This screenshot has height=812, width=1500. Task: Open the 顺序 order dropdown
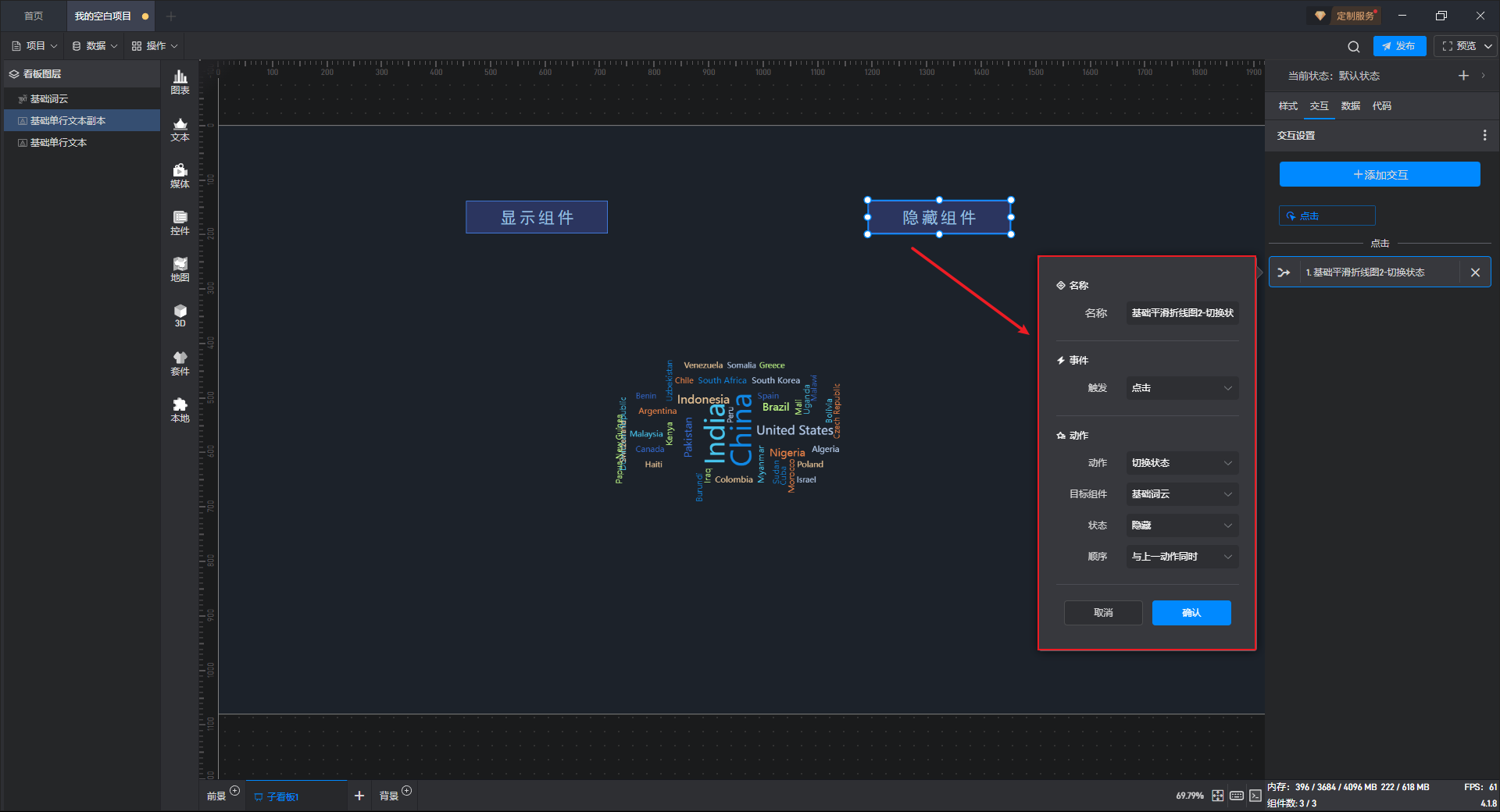pos(1182,557)
